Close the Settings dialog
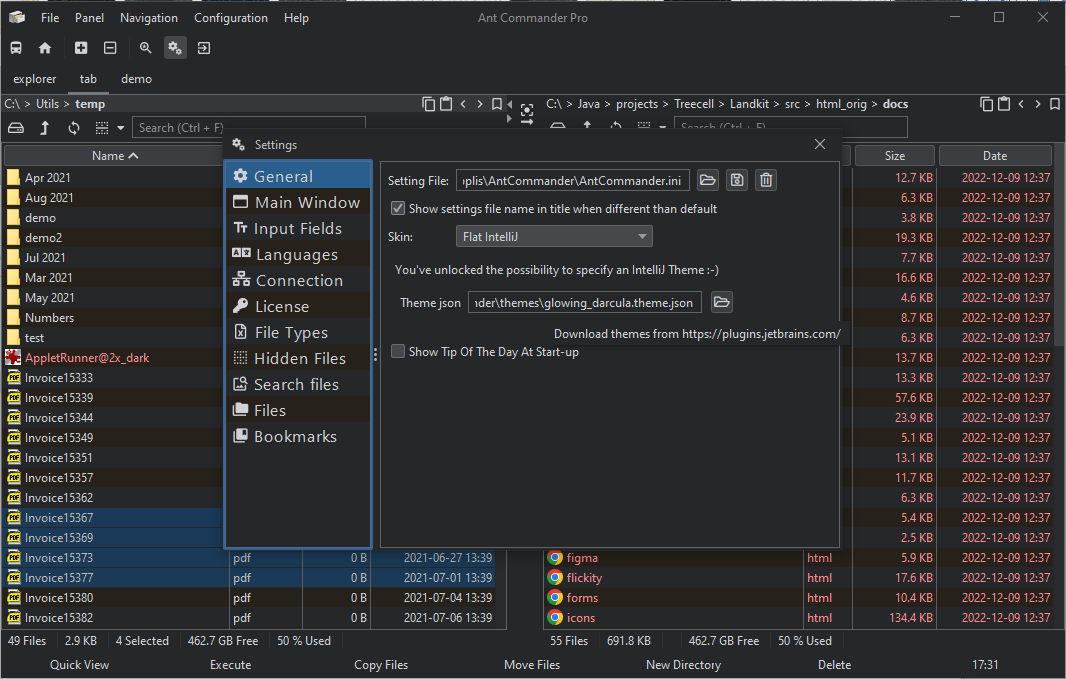This screenshot has height=679, width=1066. 820,144
